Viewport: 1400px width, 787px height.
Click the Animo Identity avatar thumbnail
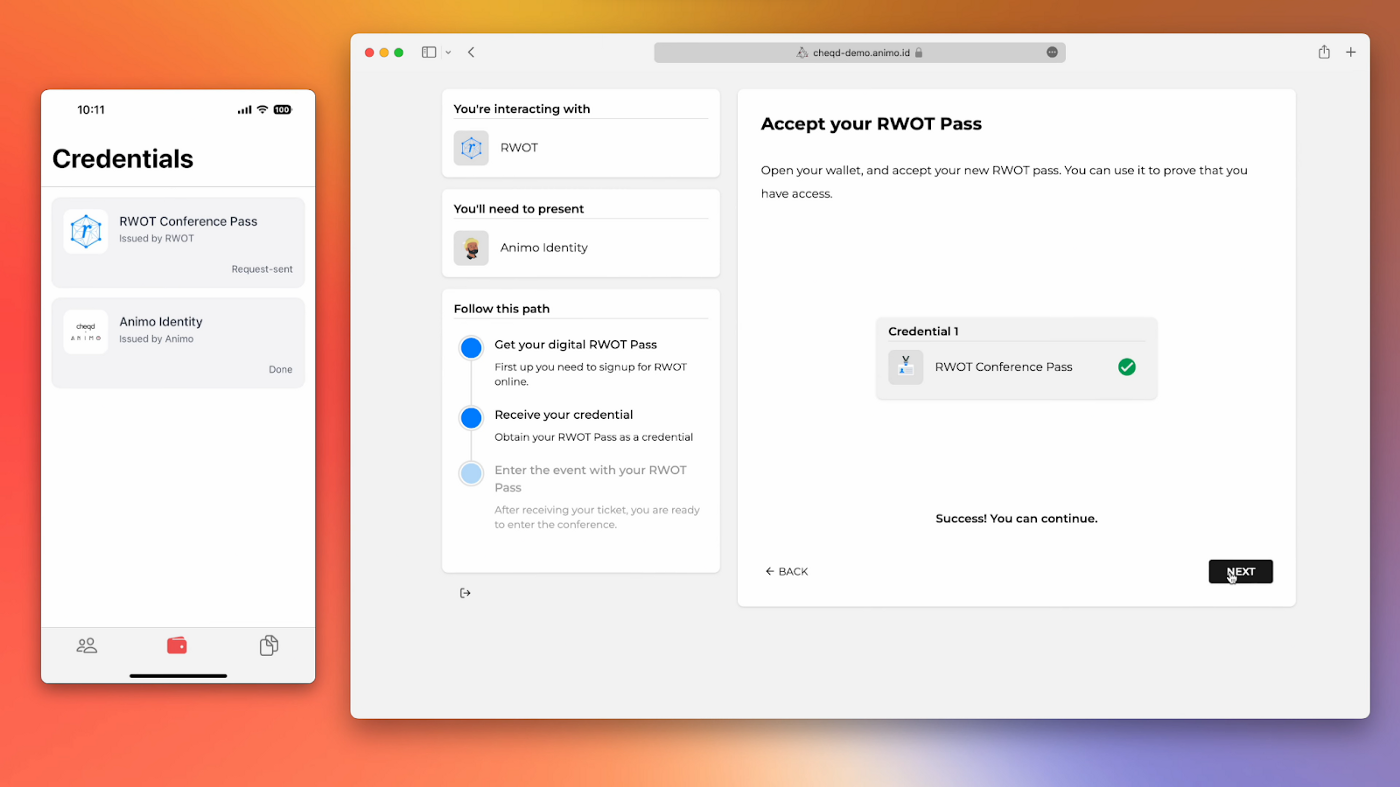coord(471,248)
